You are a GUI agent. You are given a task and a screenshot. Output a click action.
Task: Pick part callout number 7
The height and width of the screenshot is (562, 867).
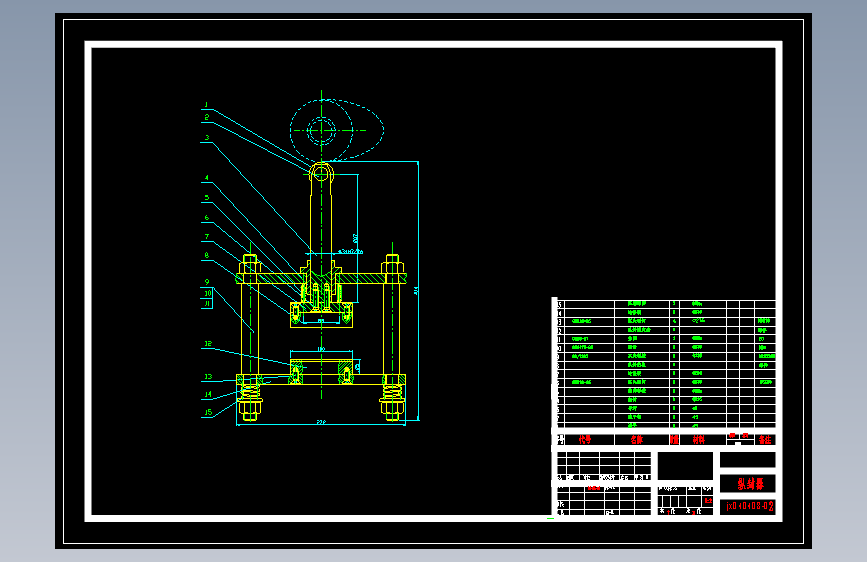(x=207, y=237)
